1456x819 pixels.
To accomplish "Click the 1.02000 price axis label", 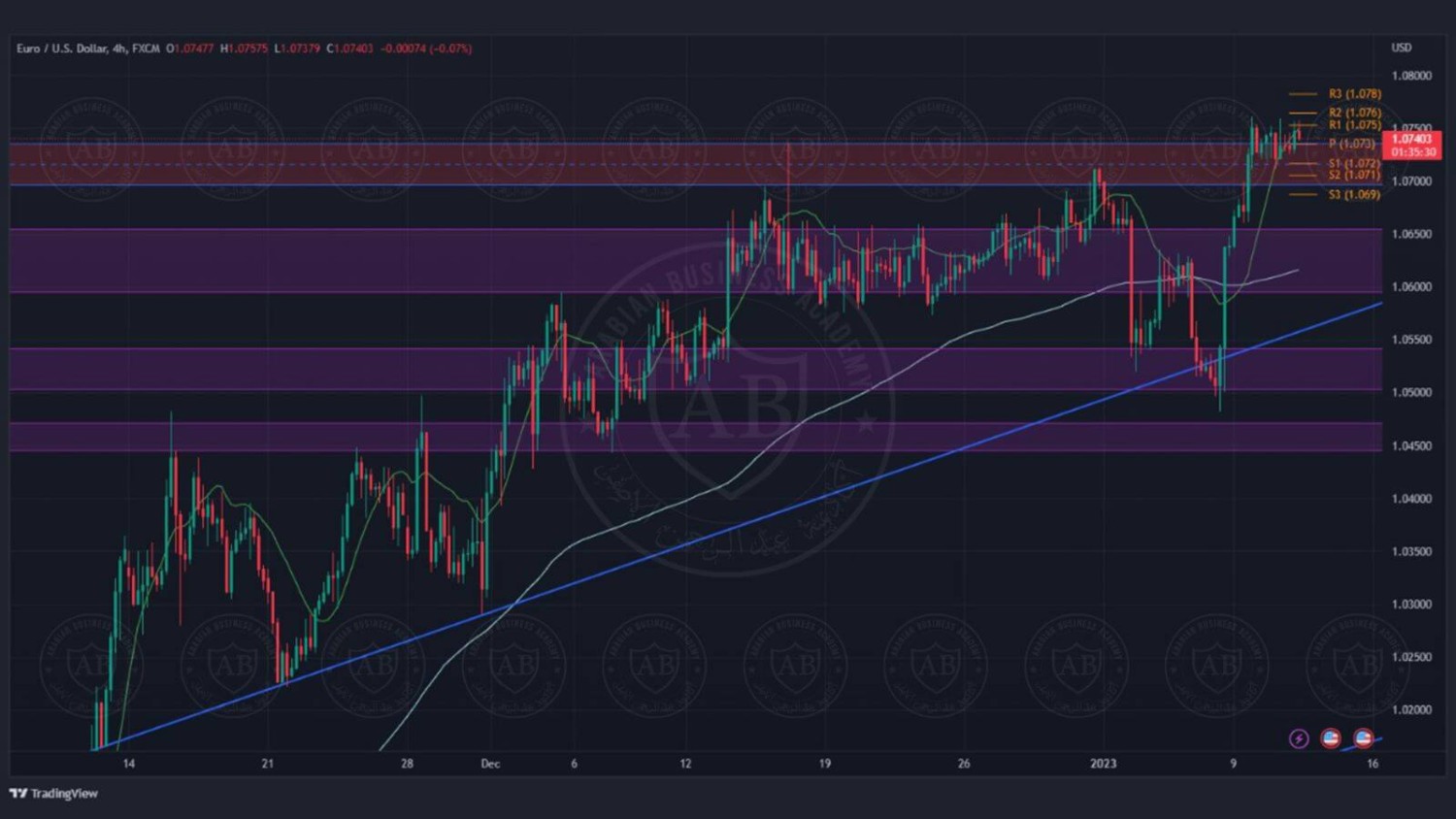I will 1411,710.
